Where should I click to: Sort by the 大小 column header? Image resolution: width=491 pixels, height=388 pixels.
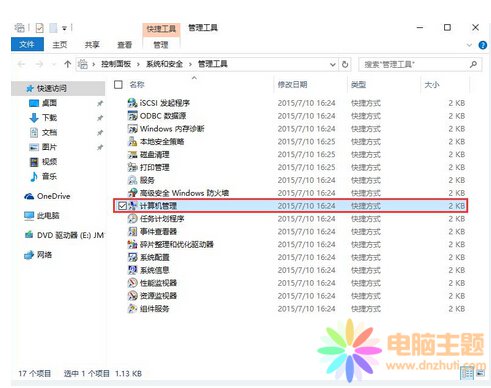pyautogui.click(x=432, y=85)
